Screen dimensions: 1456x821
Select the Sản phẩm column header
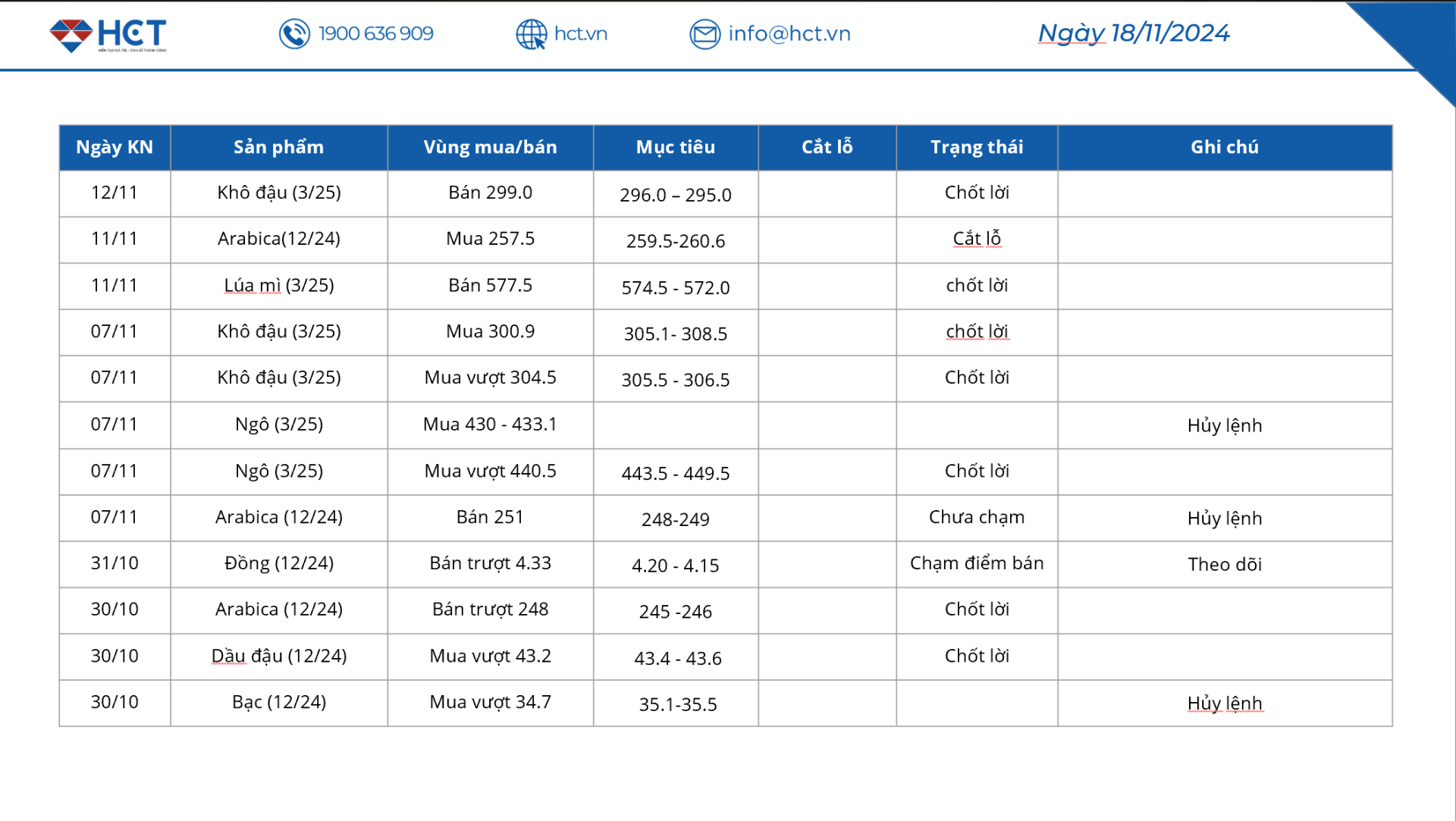coord(278,147)
